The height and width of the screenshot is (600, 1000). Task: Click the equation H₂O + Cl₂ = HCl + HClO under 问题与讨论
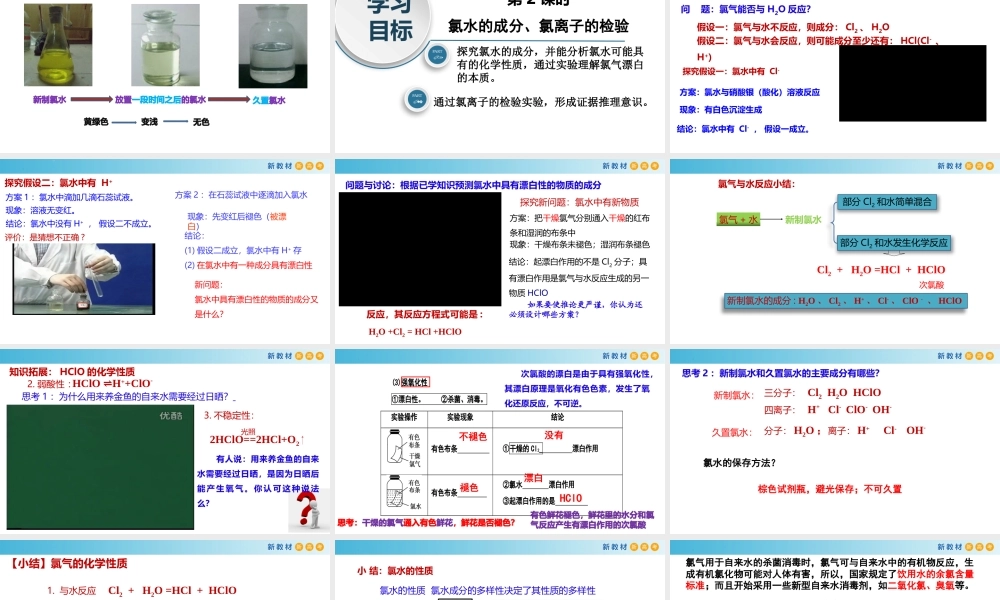click(415, 332)
